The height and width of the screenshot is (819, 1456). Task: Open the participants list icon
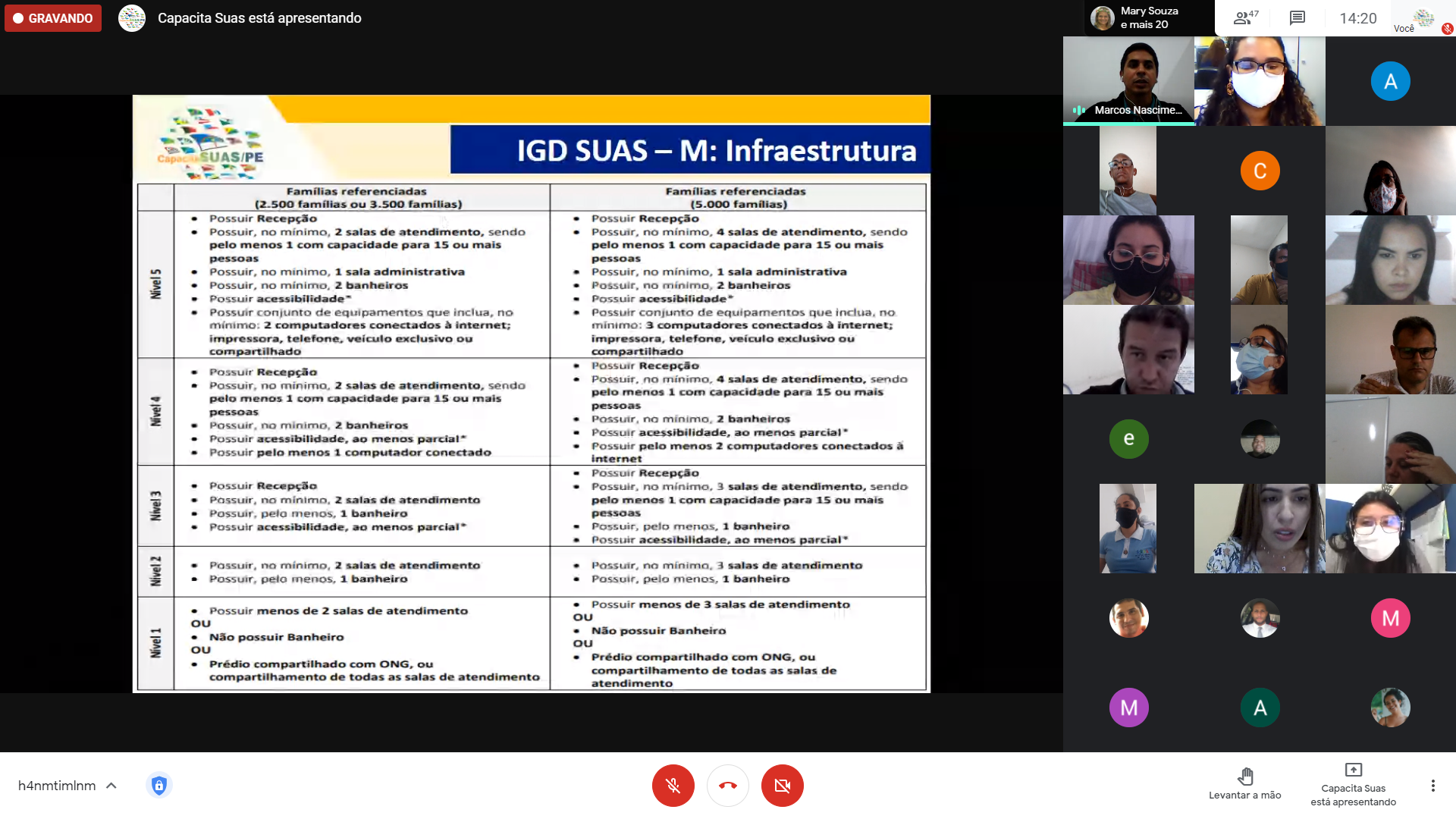[1244, 18]
